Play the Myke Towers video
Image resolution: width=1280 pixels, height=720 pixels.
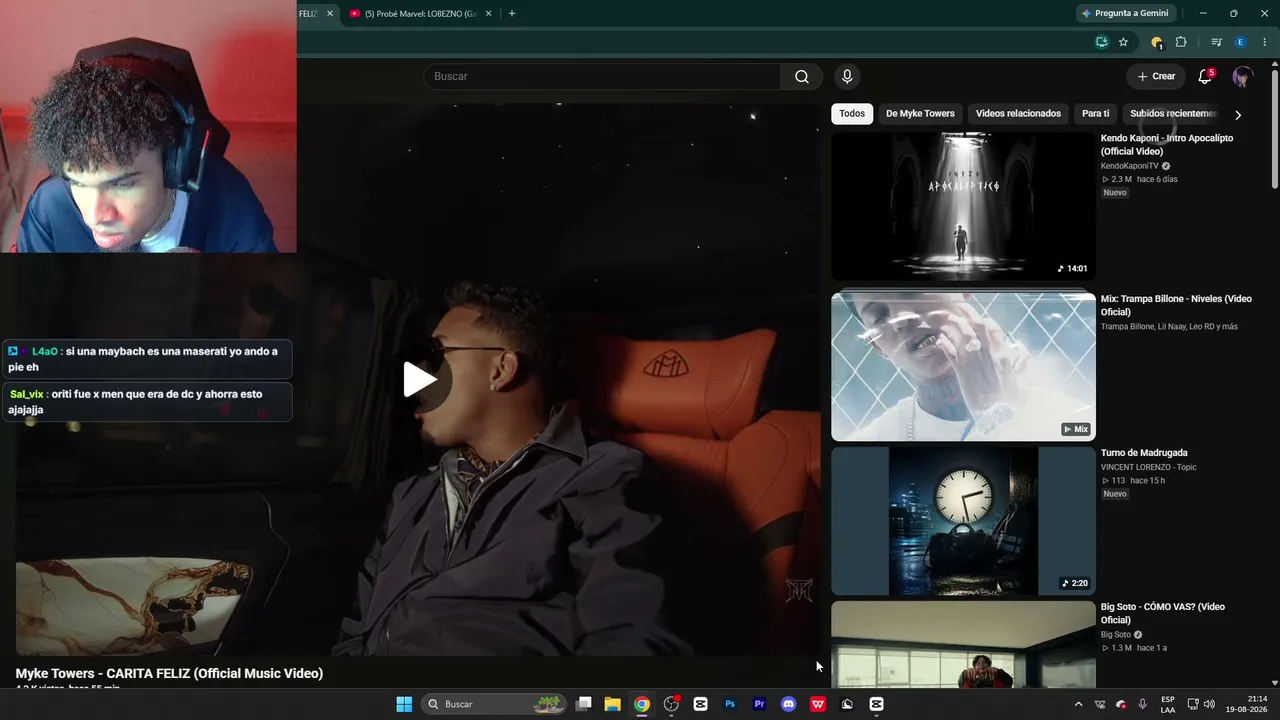pyautogui.click(x=420, y=380)
